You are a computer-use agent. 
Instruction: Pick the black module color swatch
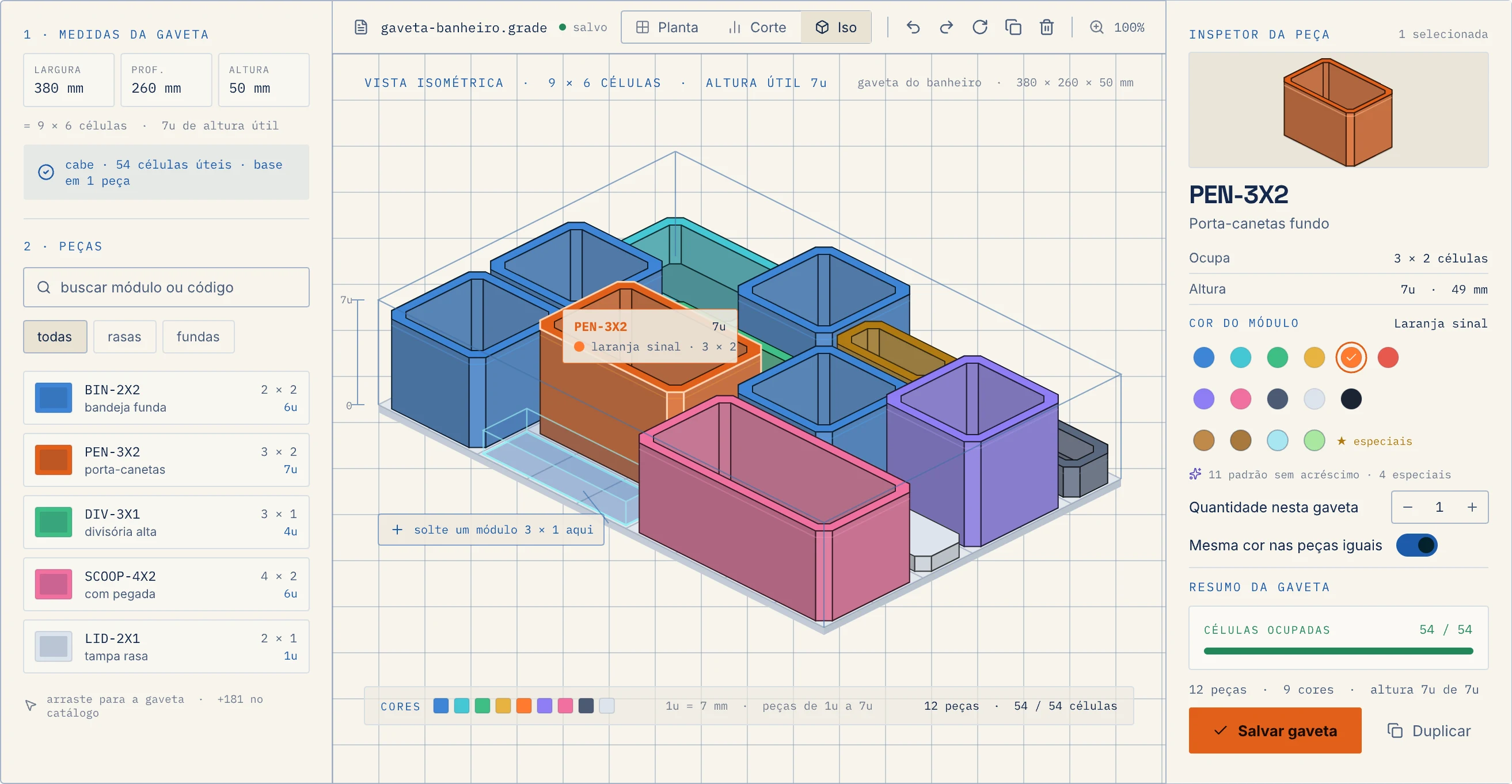click(1351, 399)
